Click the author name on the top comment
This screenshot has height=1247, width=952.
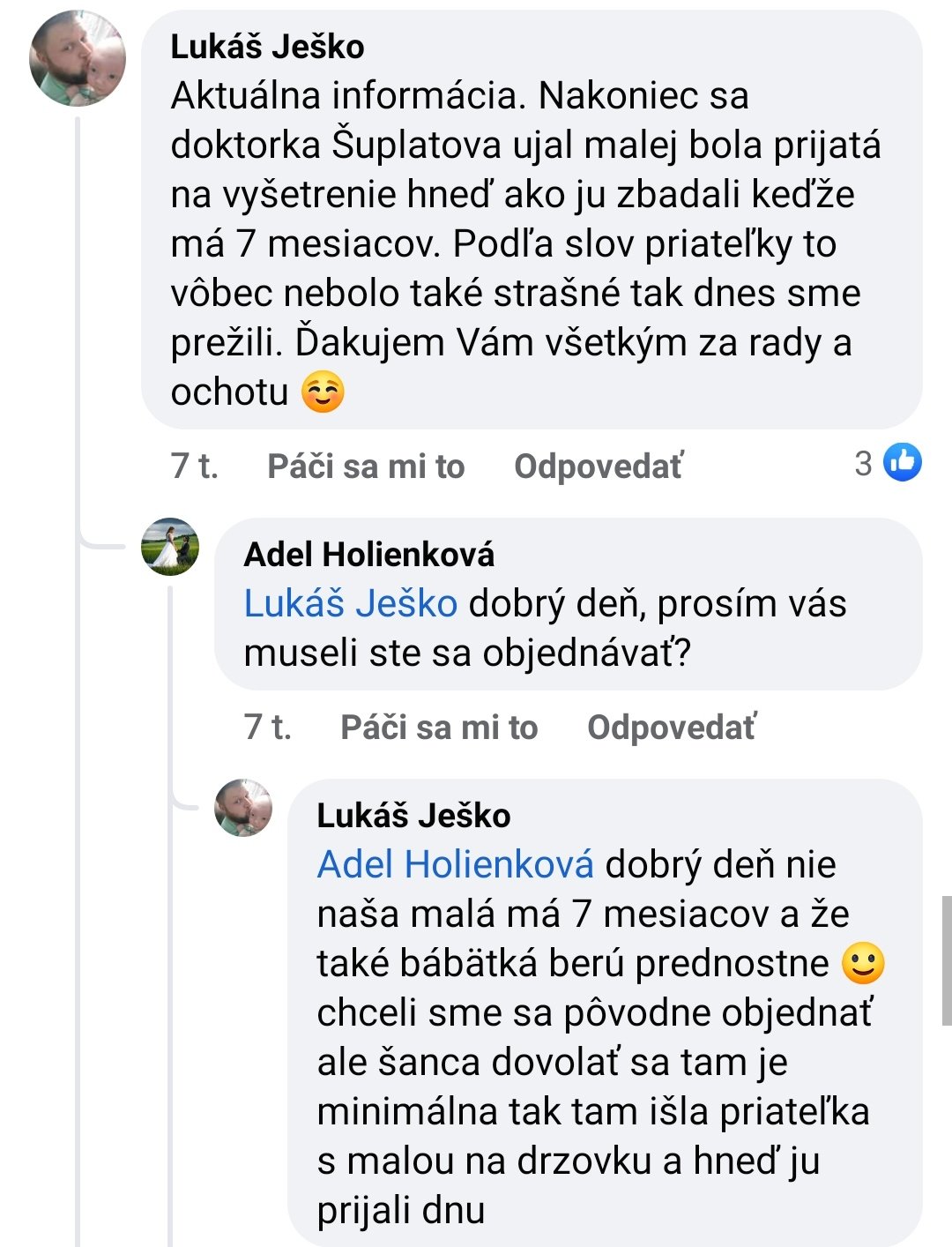coord(267,47)
